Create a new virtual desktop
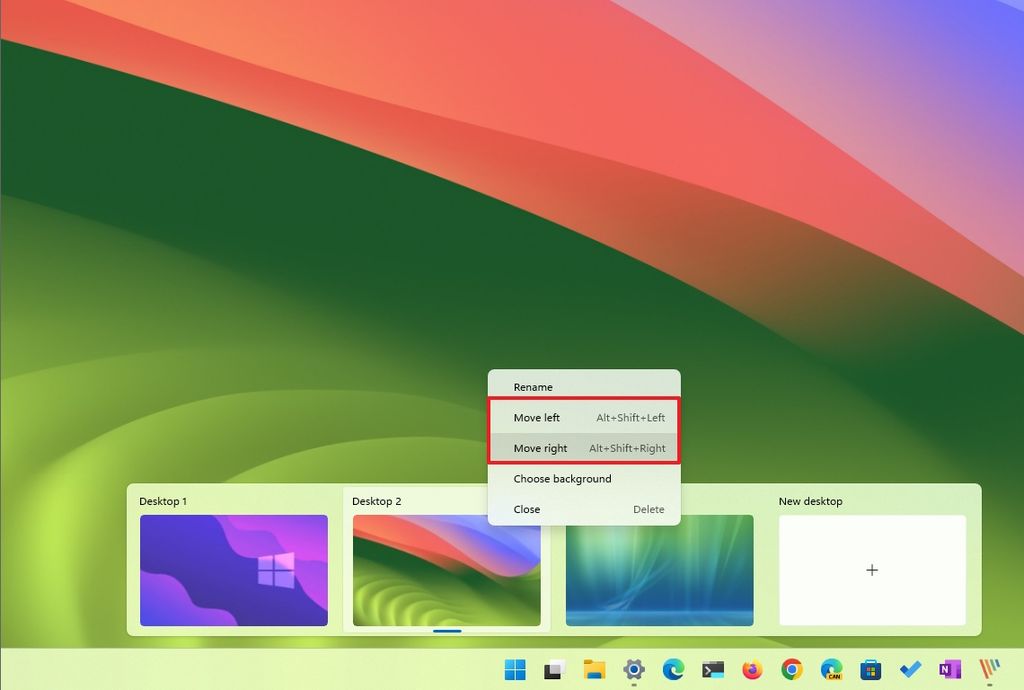The width and height of the screenshot is (1024, 690). pos(871,570)
